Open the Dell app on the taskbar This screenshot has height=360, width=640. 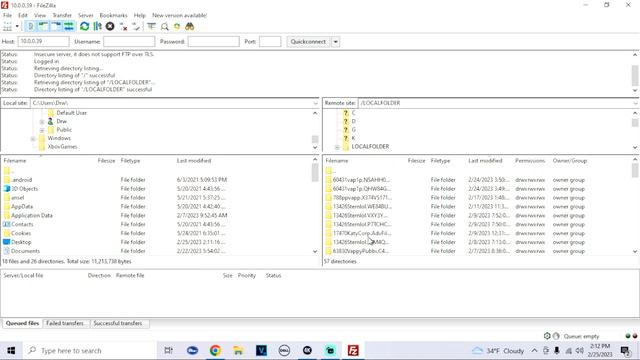coord(284,350)
